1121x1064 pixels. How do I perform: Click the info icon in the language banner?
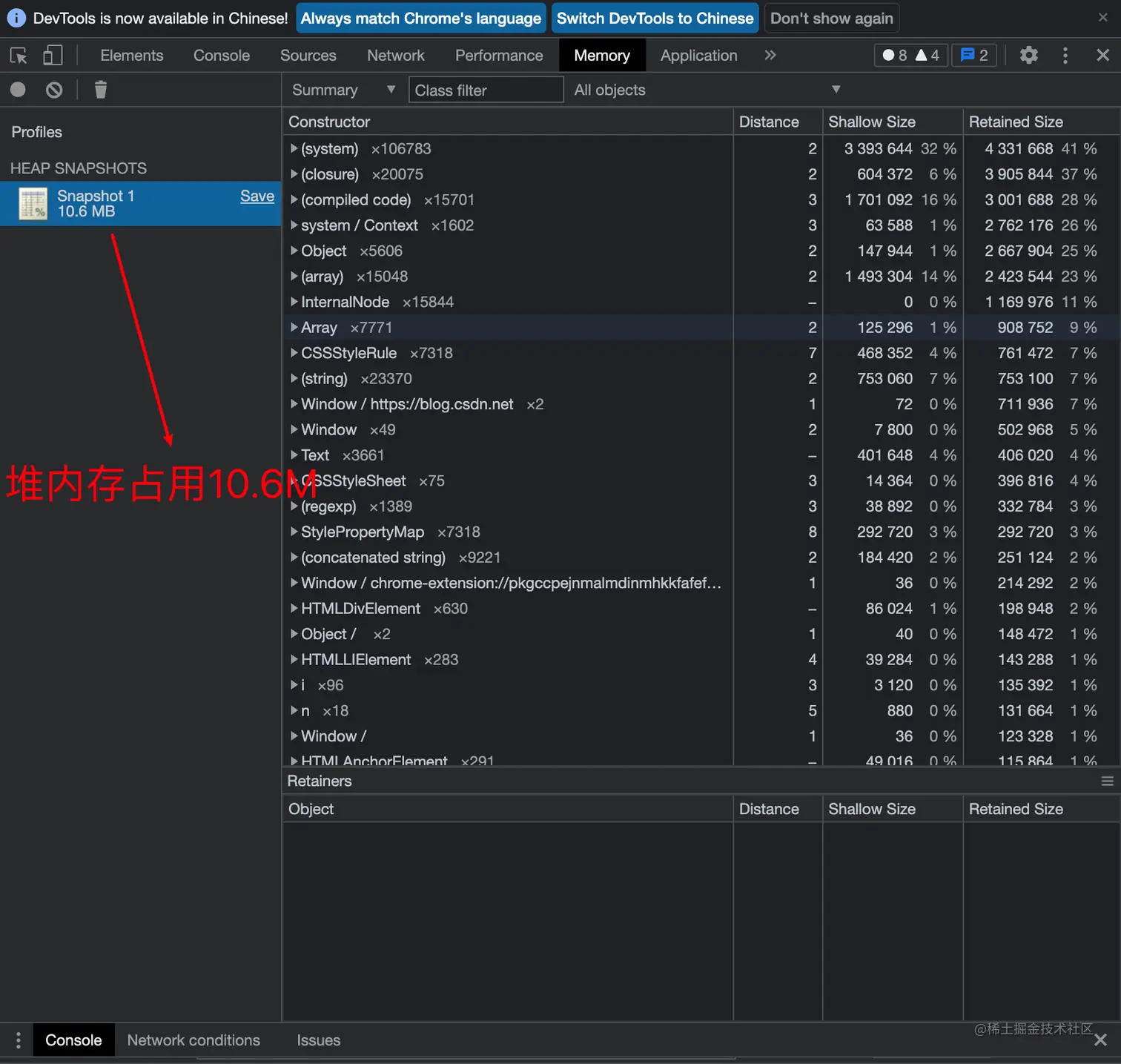click(x=16, y=18)
